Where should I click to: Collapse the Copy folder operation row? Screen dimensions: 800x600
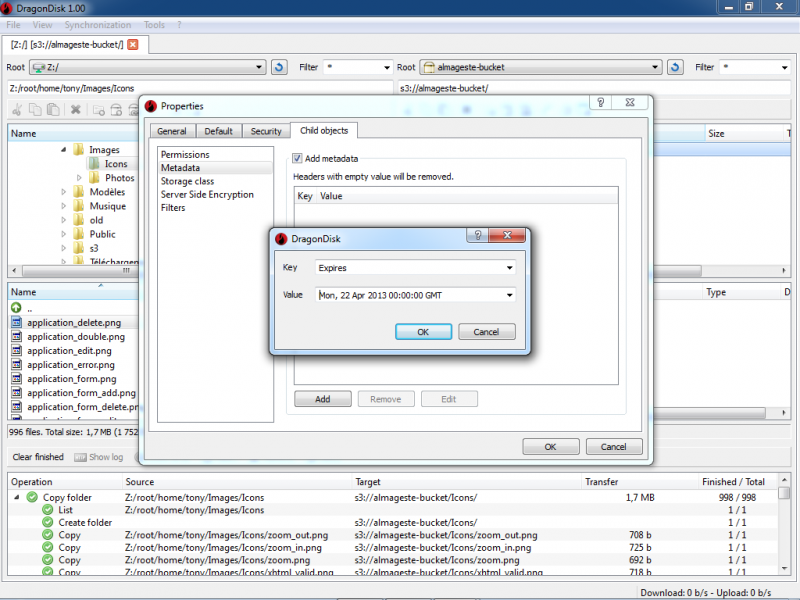click(17, 497)
